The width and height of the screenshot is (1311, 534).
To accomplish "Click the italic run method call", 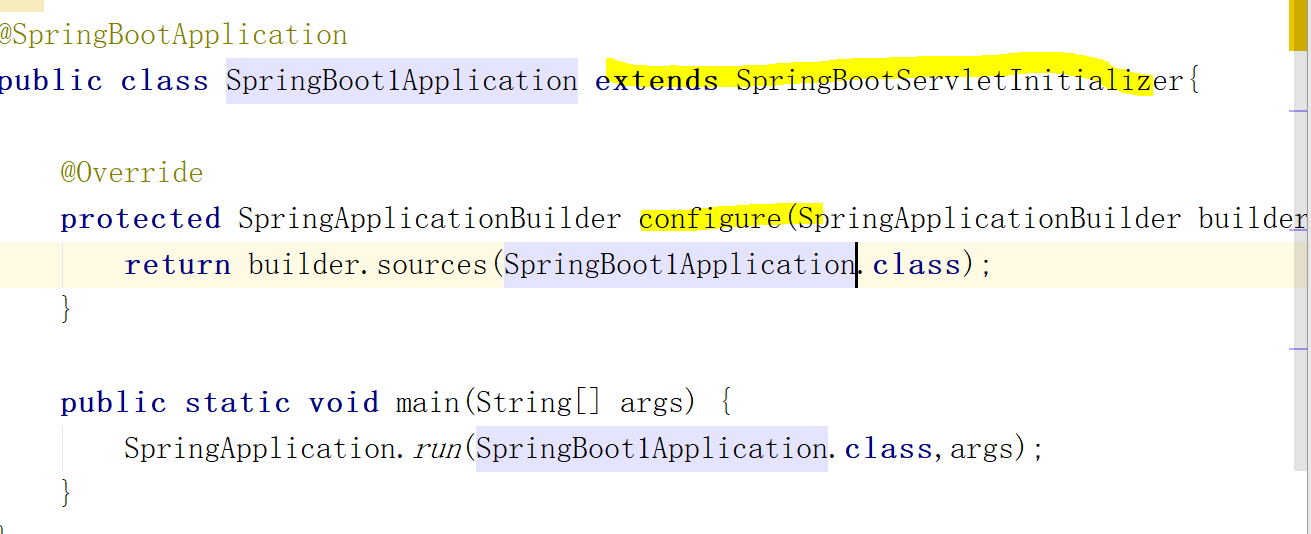I will click(436, 449).
